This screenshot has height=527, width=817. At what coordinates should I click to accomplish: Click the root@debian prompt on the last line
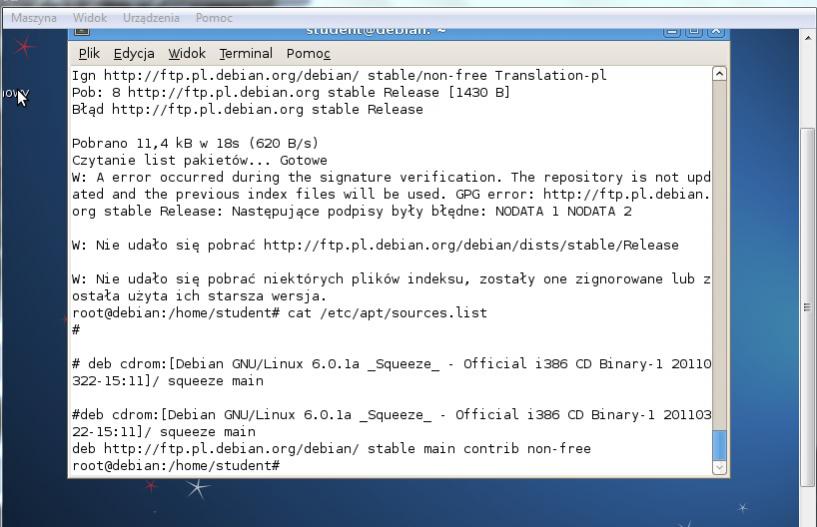175,466
